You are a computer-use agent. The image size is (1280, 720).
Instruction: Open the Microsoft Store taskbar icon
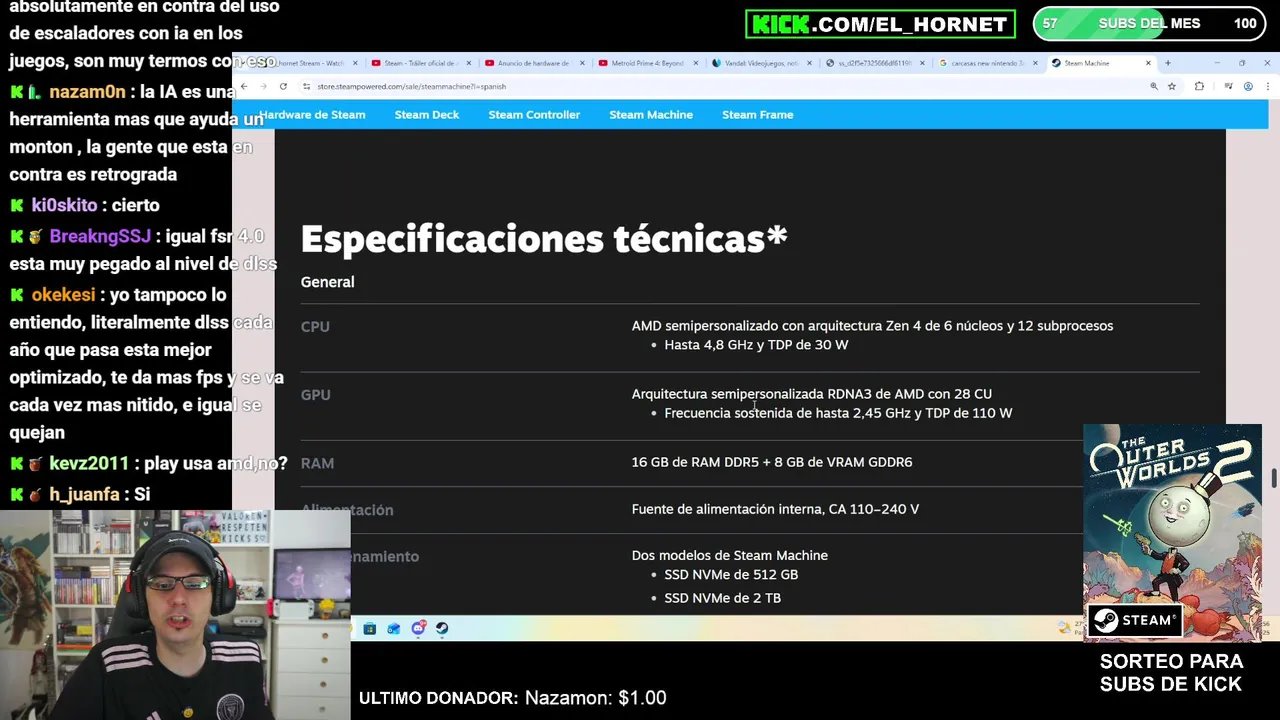370,628
